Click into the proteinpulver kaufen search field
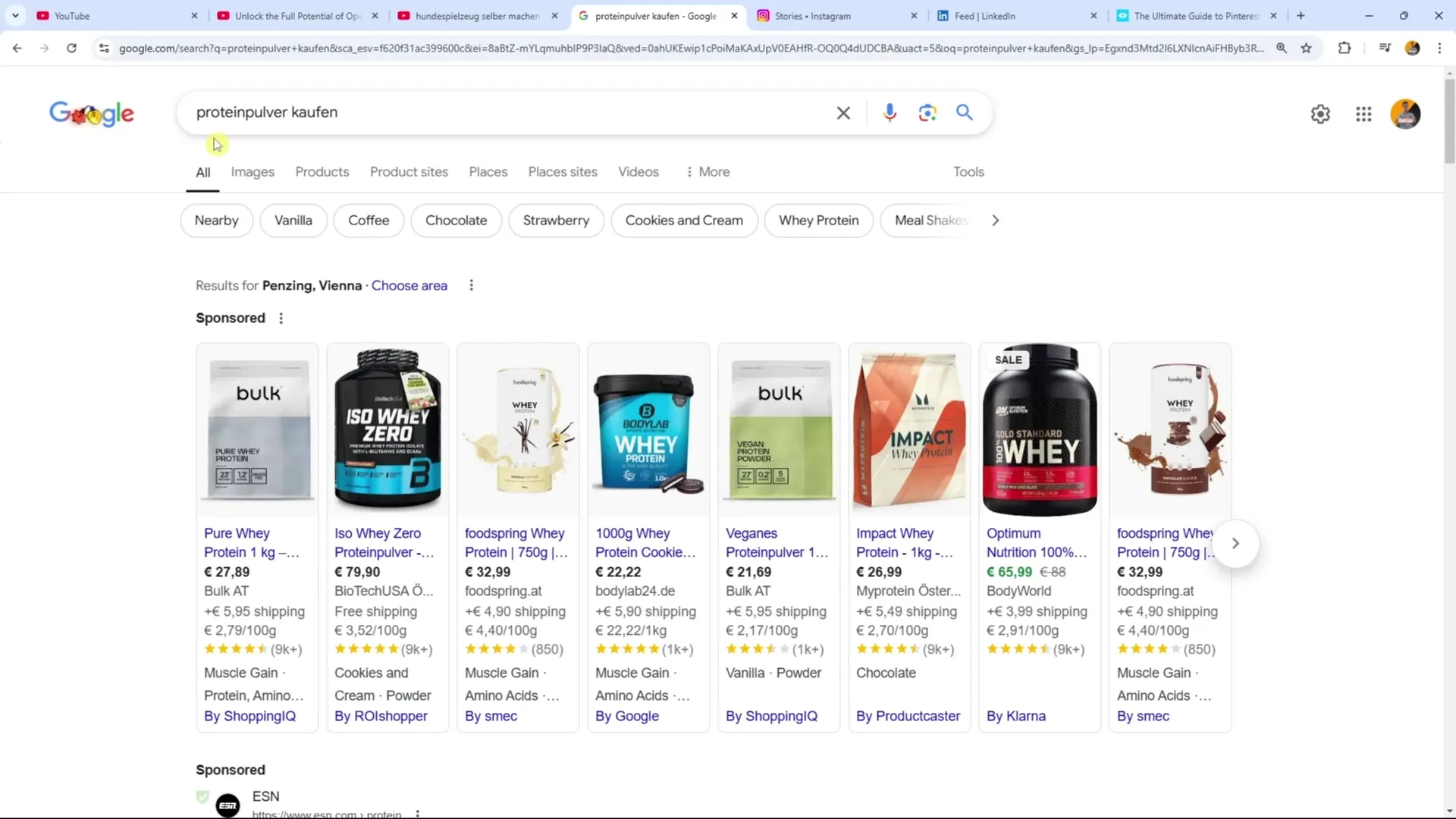The height and width of the screenshot is (819, 1456). click(508, 113)
